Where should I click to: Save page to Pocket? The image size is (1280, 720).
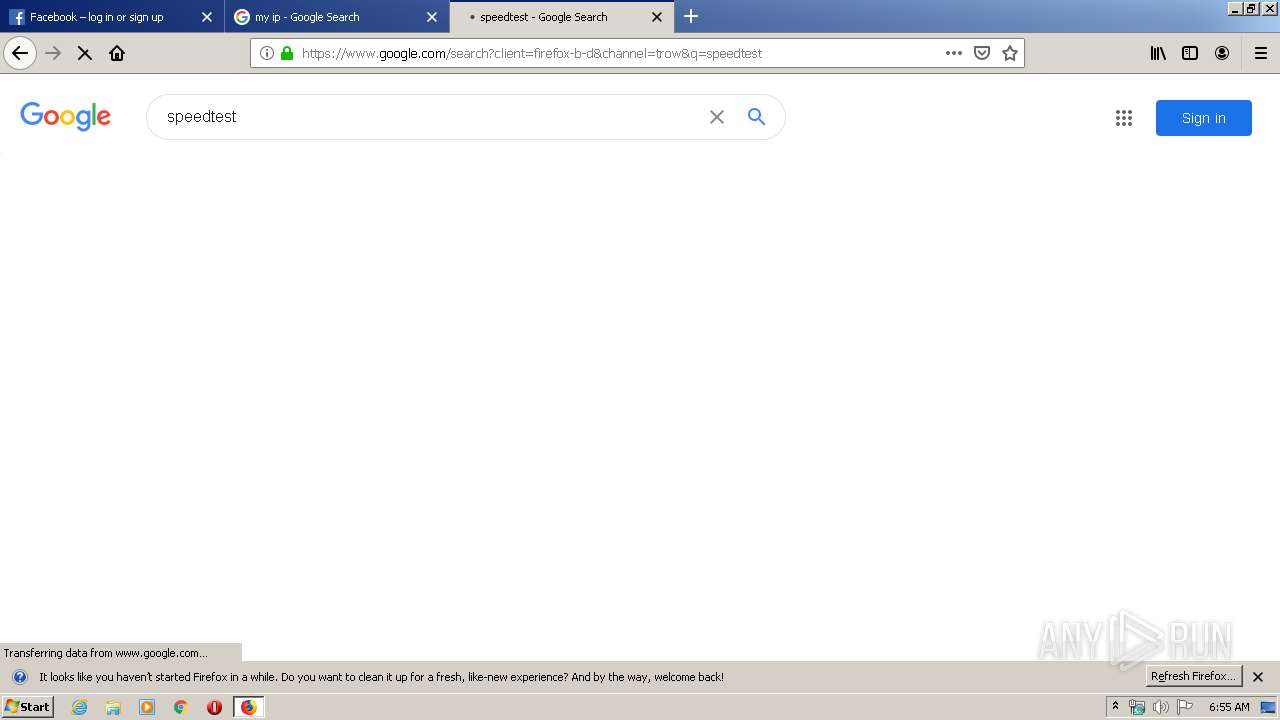coord(982,53)
